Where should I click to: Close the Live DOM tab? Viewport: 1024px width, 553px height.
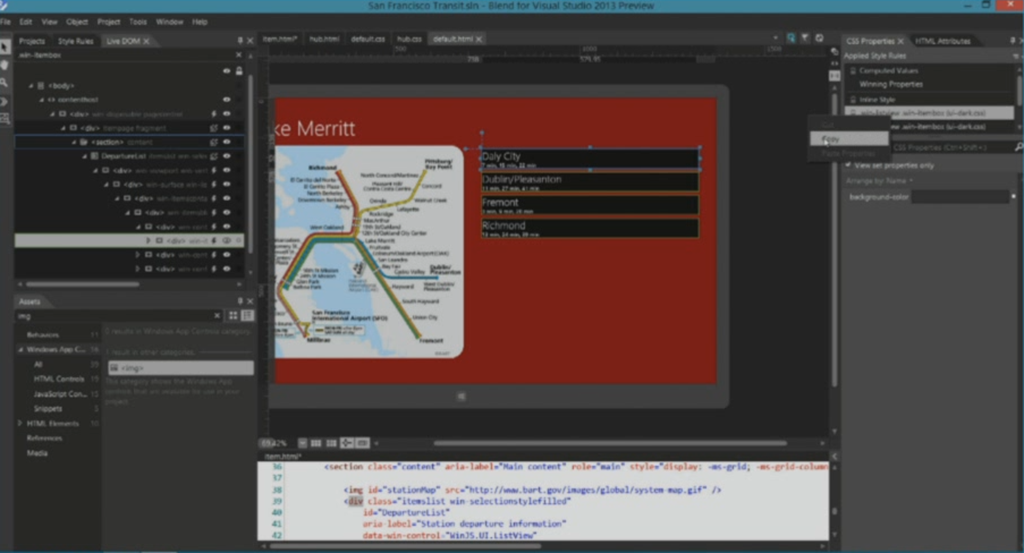(146, 41)
